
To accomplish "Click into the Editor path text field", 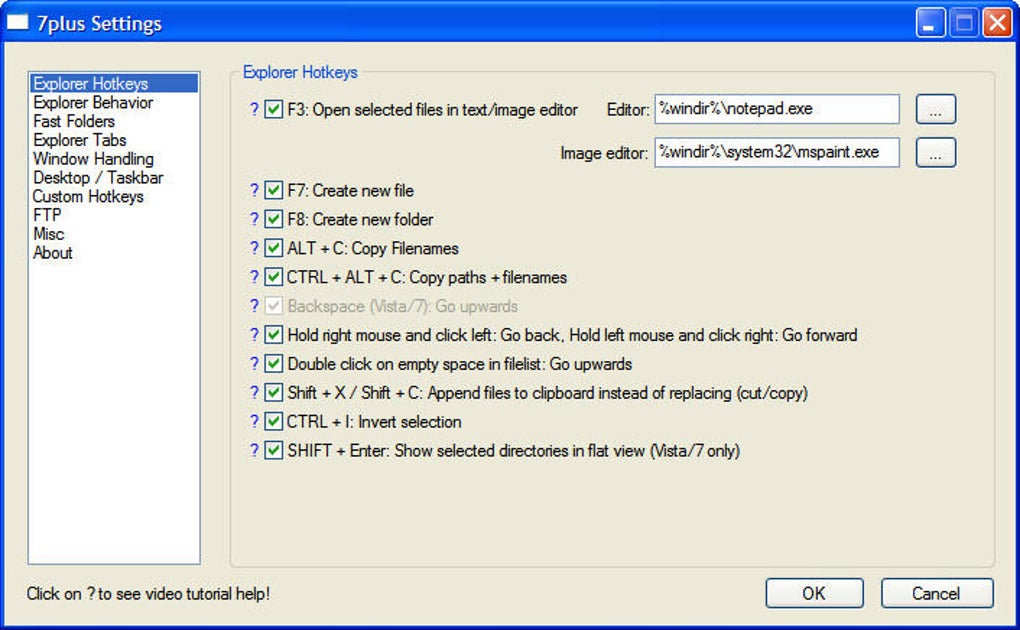I will click(x=776, y=109).
